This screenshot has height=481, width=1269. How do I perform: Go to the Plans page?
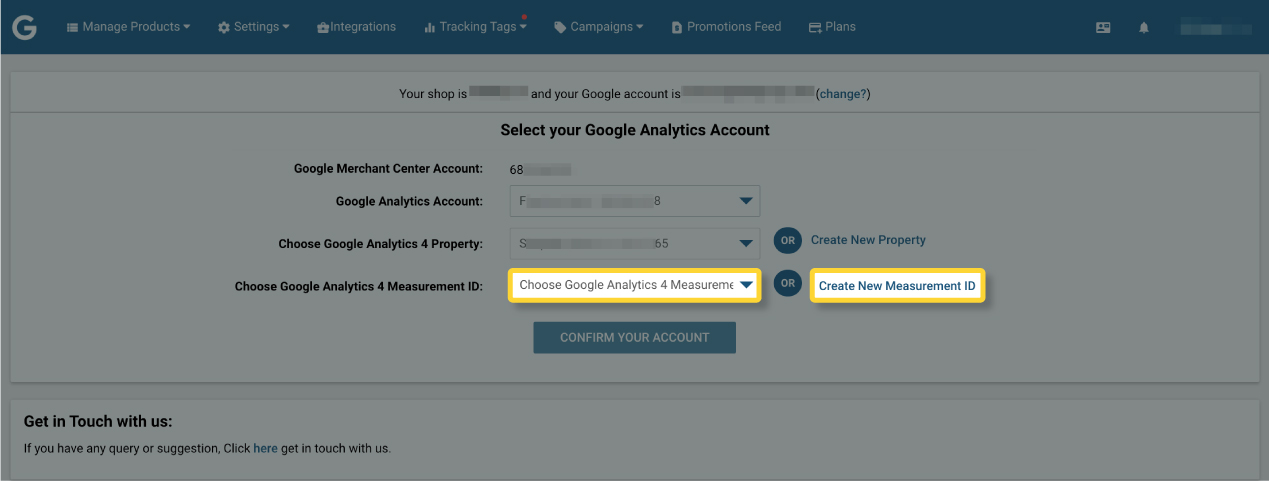(832, 27)
